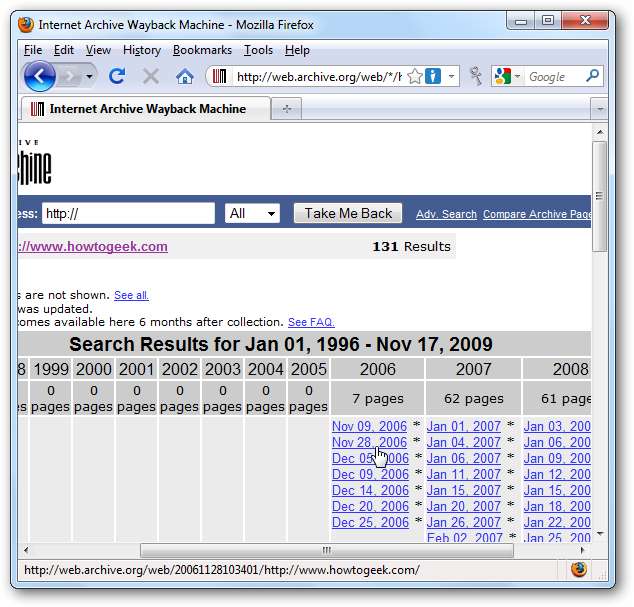Open the Adv. Search link

[446, 214]
